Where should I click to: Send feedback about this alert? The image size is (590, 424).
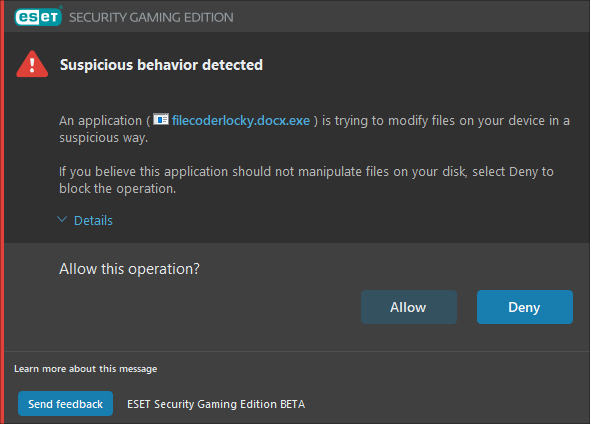[65, 404]
